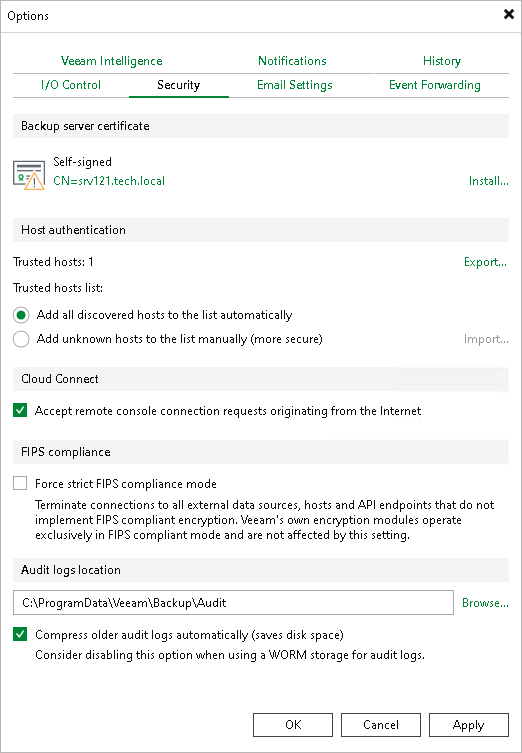Viewport: 522px width, 753px height.
Task: Click the CN=srv121.tech.local certificate link
Action: point(109,181)
